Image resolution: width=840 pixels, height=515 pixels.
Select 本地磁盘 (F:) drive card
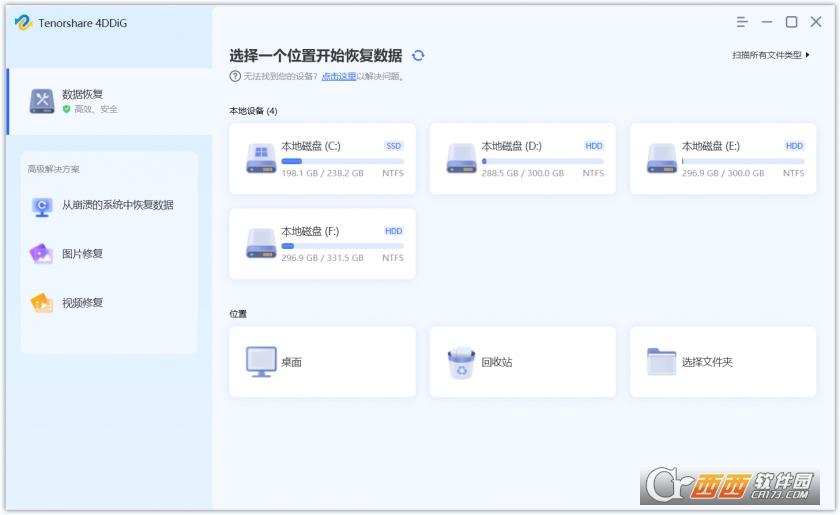(x=322, y=244)
